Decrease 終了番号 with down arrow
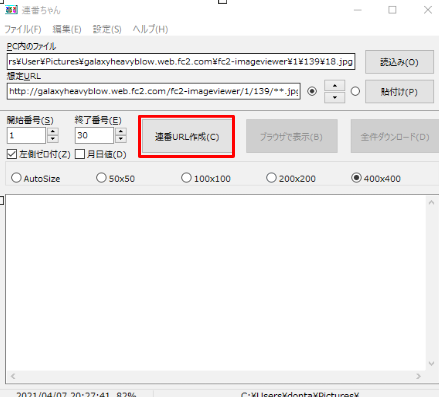Screen dimensions: 439x397 tap(121, 139)
